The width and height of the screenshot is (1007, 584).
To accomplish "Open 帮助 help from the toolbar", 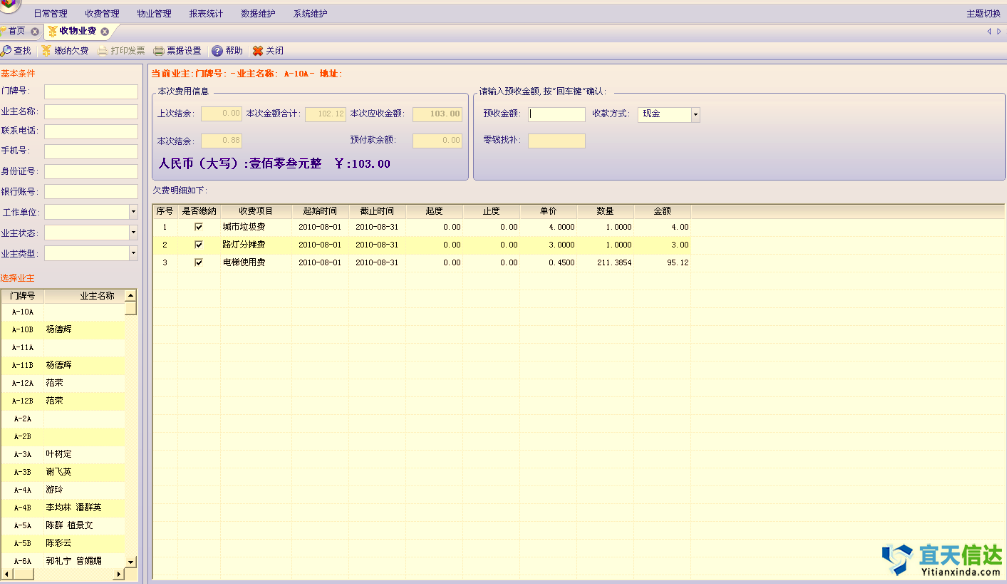I will coord(217,50).
